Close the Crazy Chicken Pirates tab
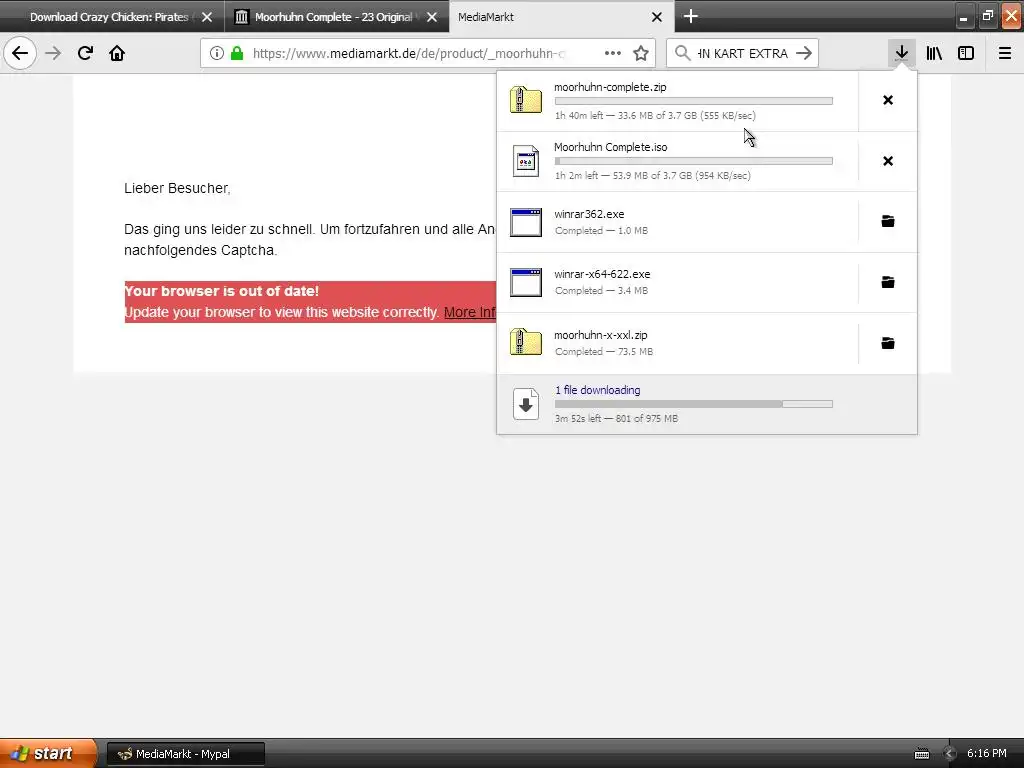This screenshot has width=1024, height=768. coord(207,17)
